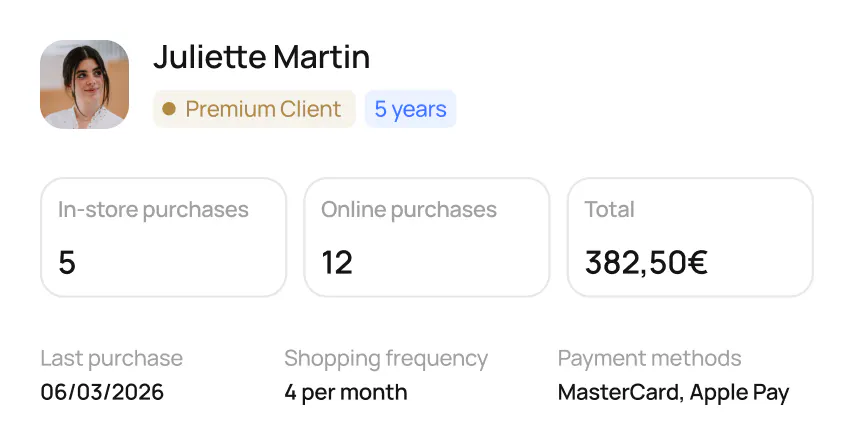Viewport: 854px width, 442px height.
Task: Click the Payment methods label
Action: point(649,358)
